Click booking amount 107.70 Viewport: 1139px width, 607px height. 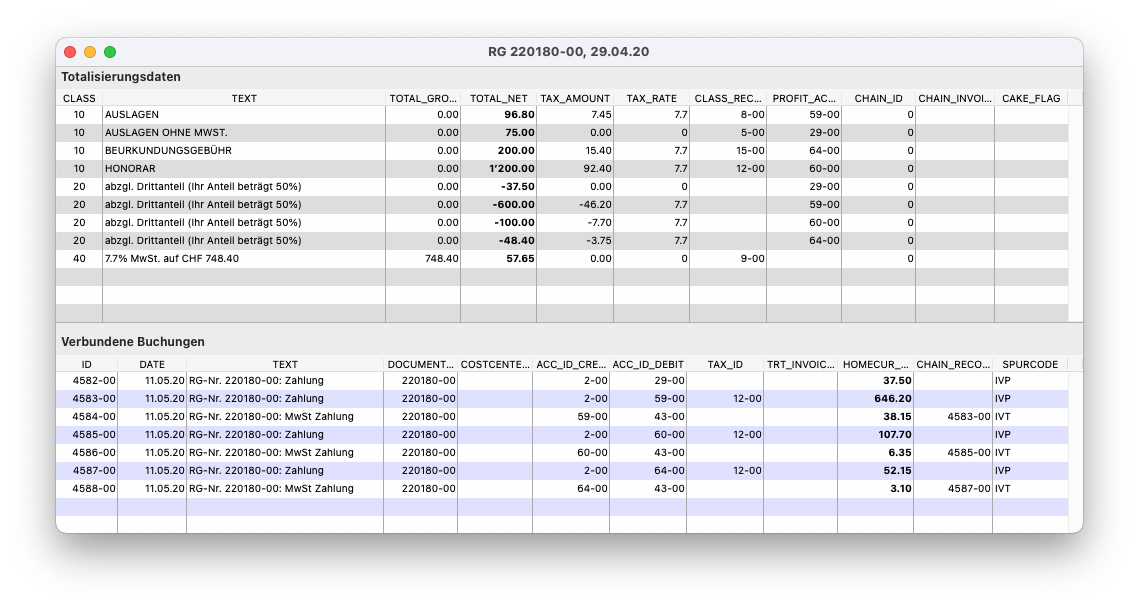pos(895,435)
